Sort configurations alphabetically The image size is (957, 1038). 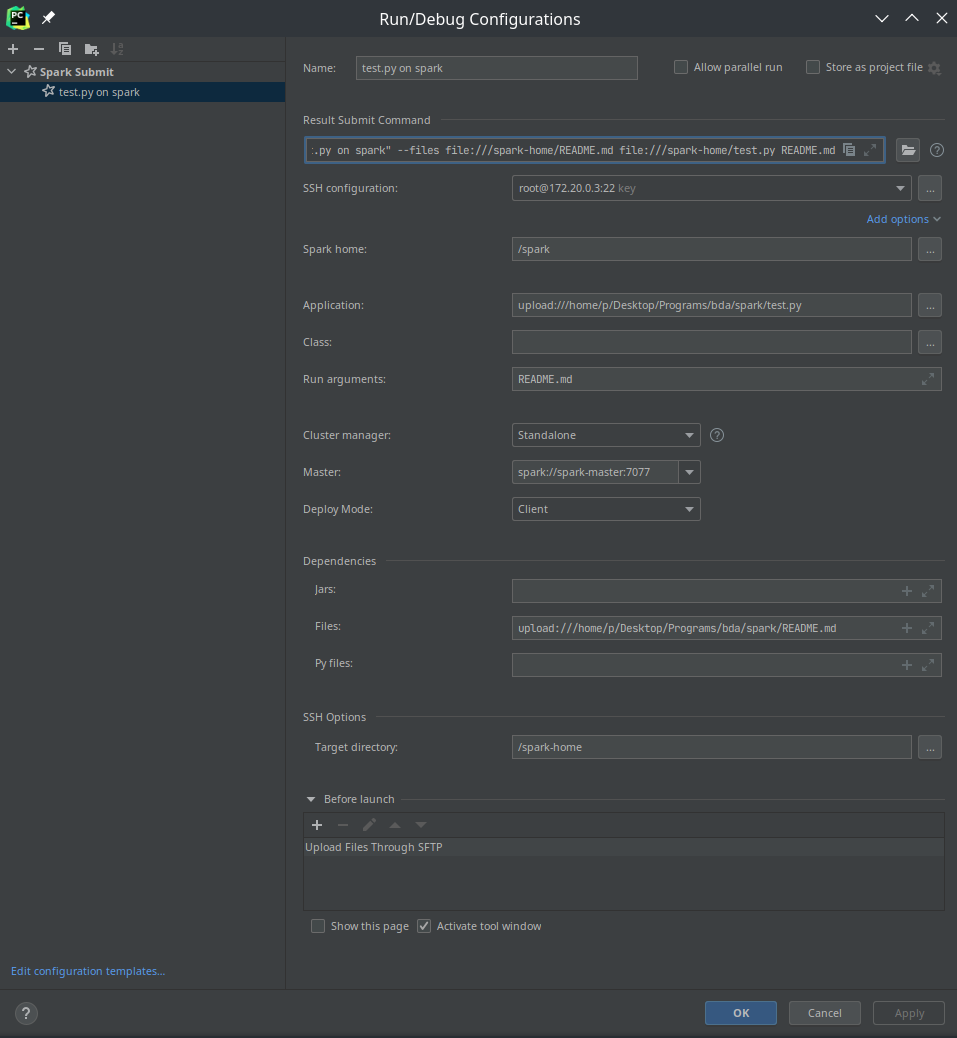pos(117,49)
